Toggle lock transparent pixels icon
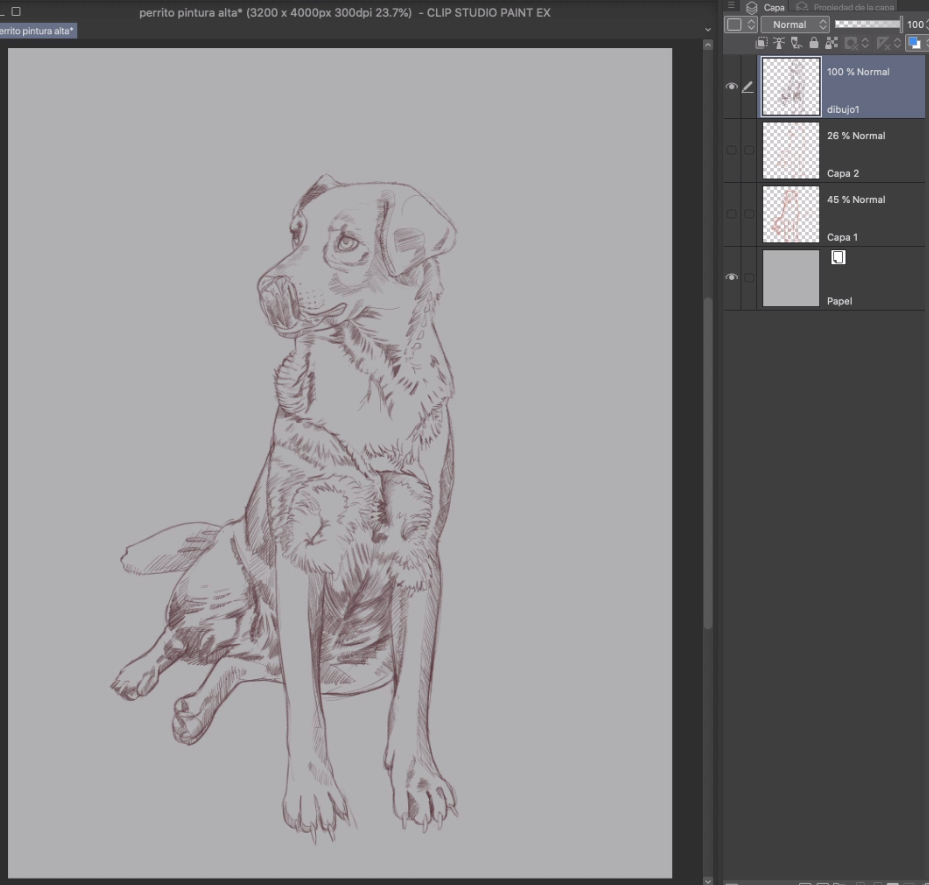 point(831,43)
